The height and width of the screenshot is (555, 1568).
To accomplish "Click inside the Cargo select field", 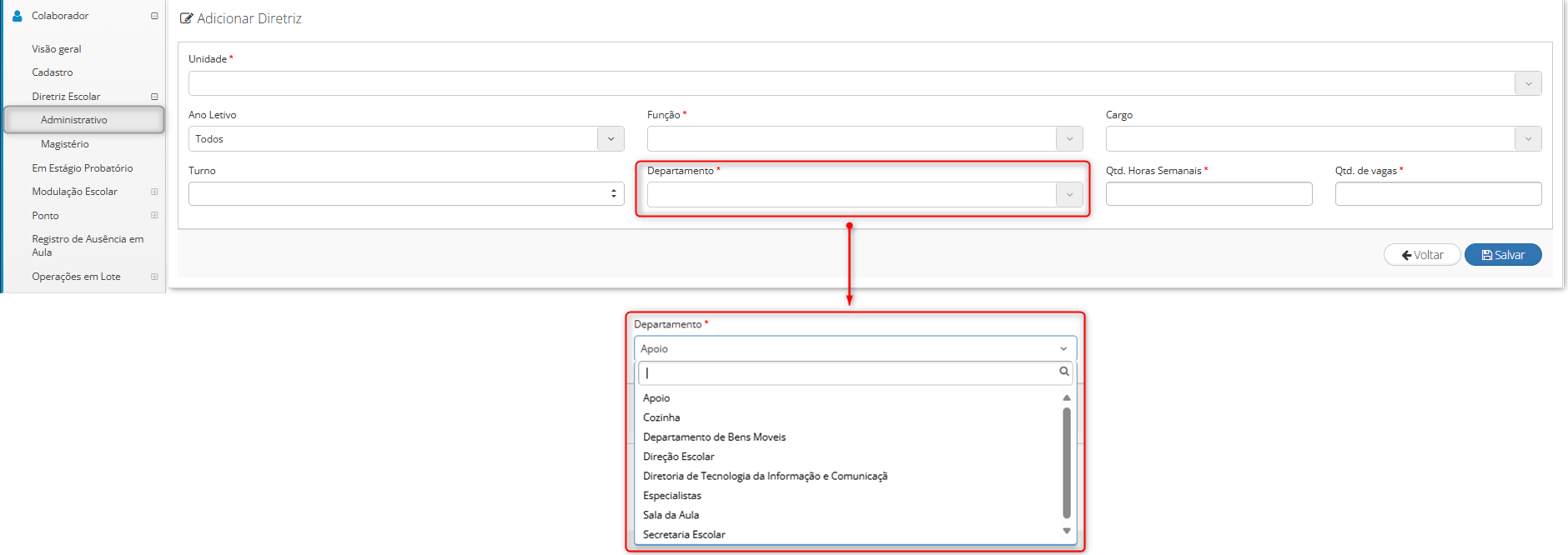I will (x=1324, y=139).
